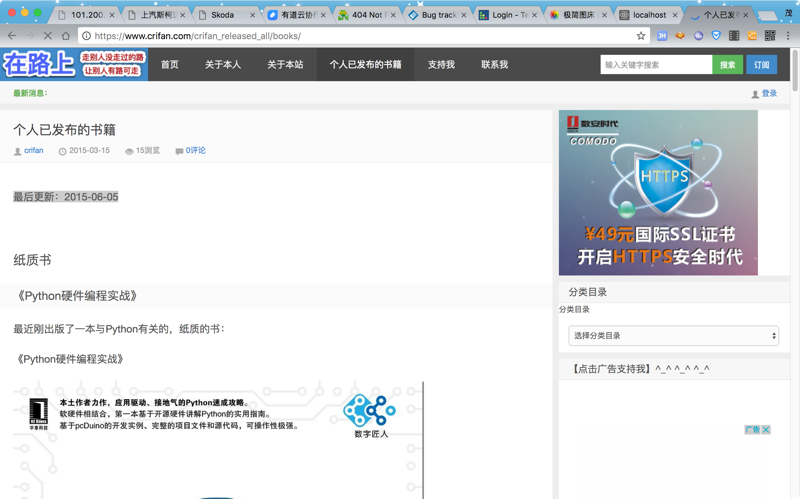Focus the 输入关键字搜索 search box
Screen dimensions: 800x499
[656, 65]
